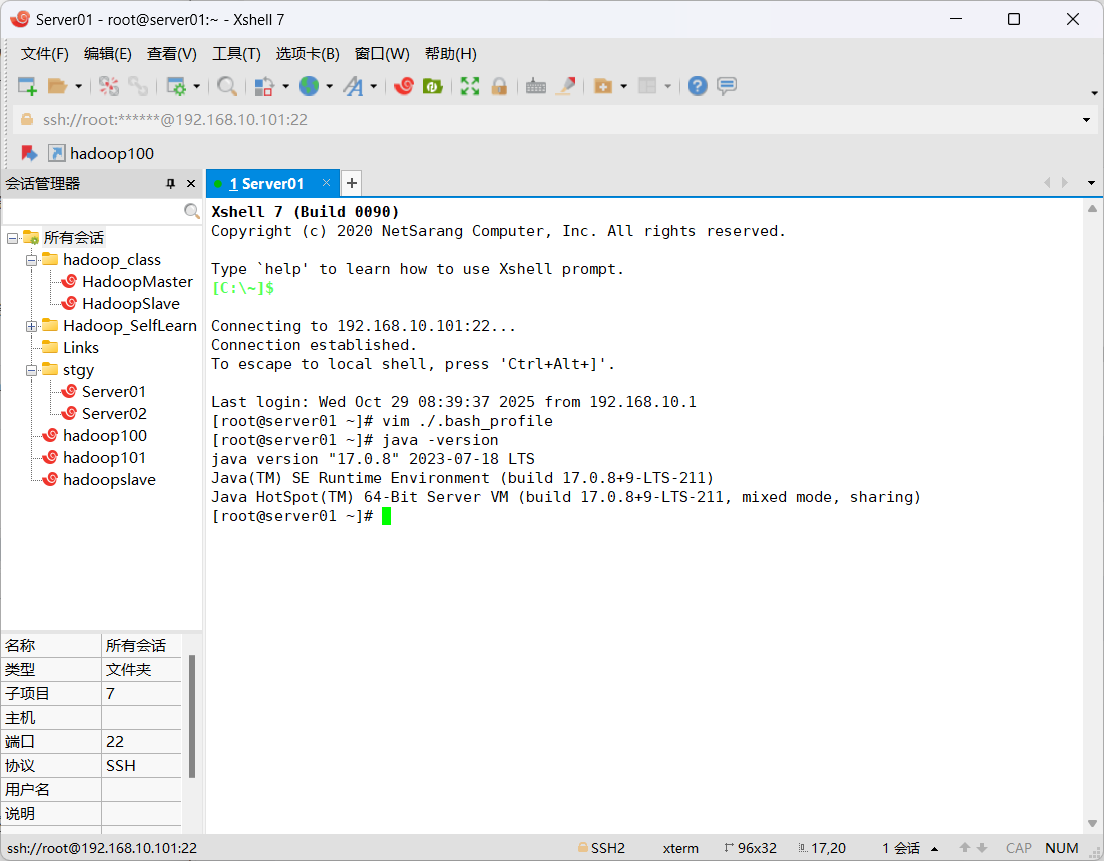This screenshot has height=861, width=1104.
Task: Click the Find magnifier toolbar icon
Action: [227, 86]
